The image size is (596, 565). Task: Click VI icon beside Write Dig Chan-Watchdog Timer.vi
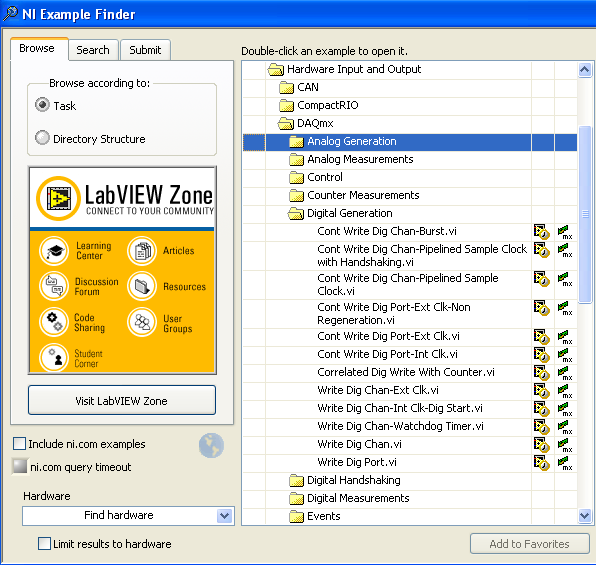pyautogui.click(x=542, y=427)
